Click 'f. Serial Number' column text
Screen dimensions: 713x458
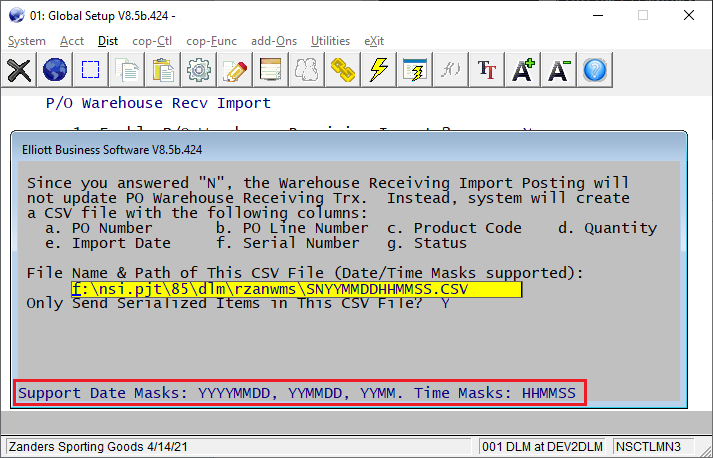(288, 243)
